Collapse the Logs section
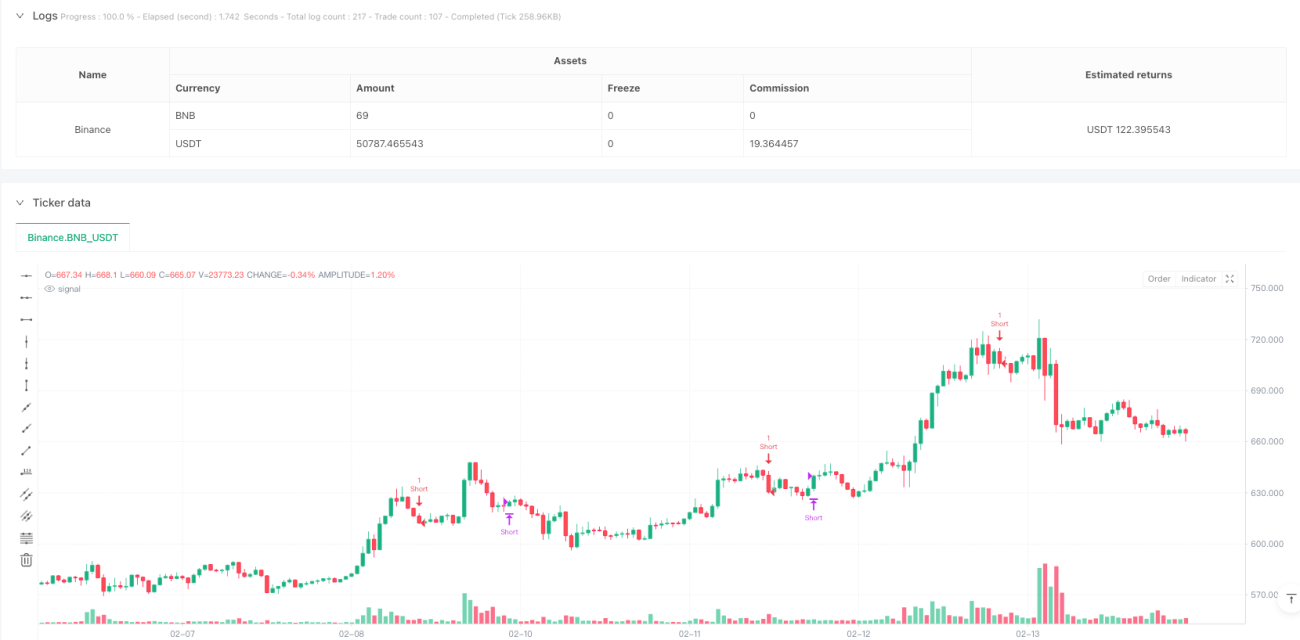 (20, 16)
